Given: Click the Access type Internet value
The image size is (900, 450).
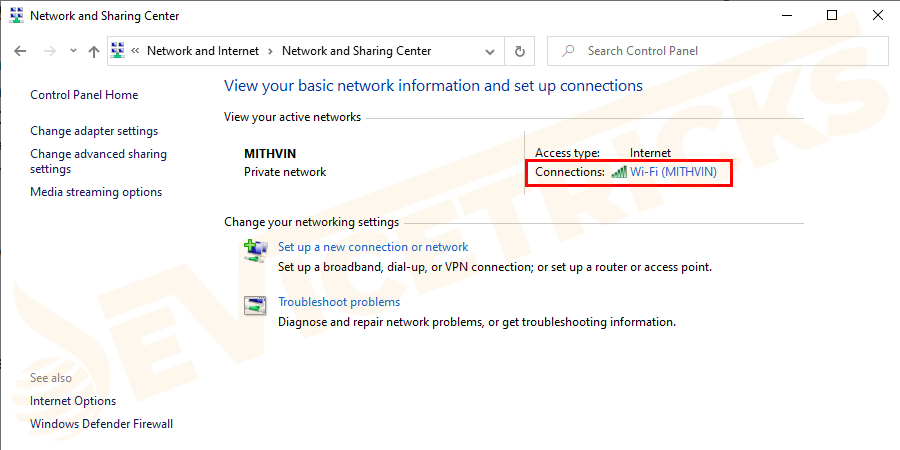Looking at the screenshot, I should (650, 153).
